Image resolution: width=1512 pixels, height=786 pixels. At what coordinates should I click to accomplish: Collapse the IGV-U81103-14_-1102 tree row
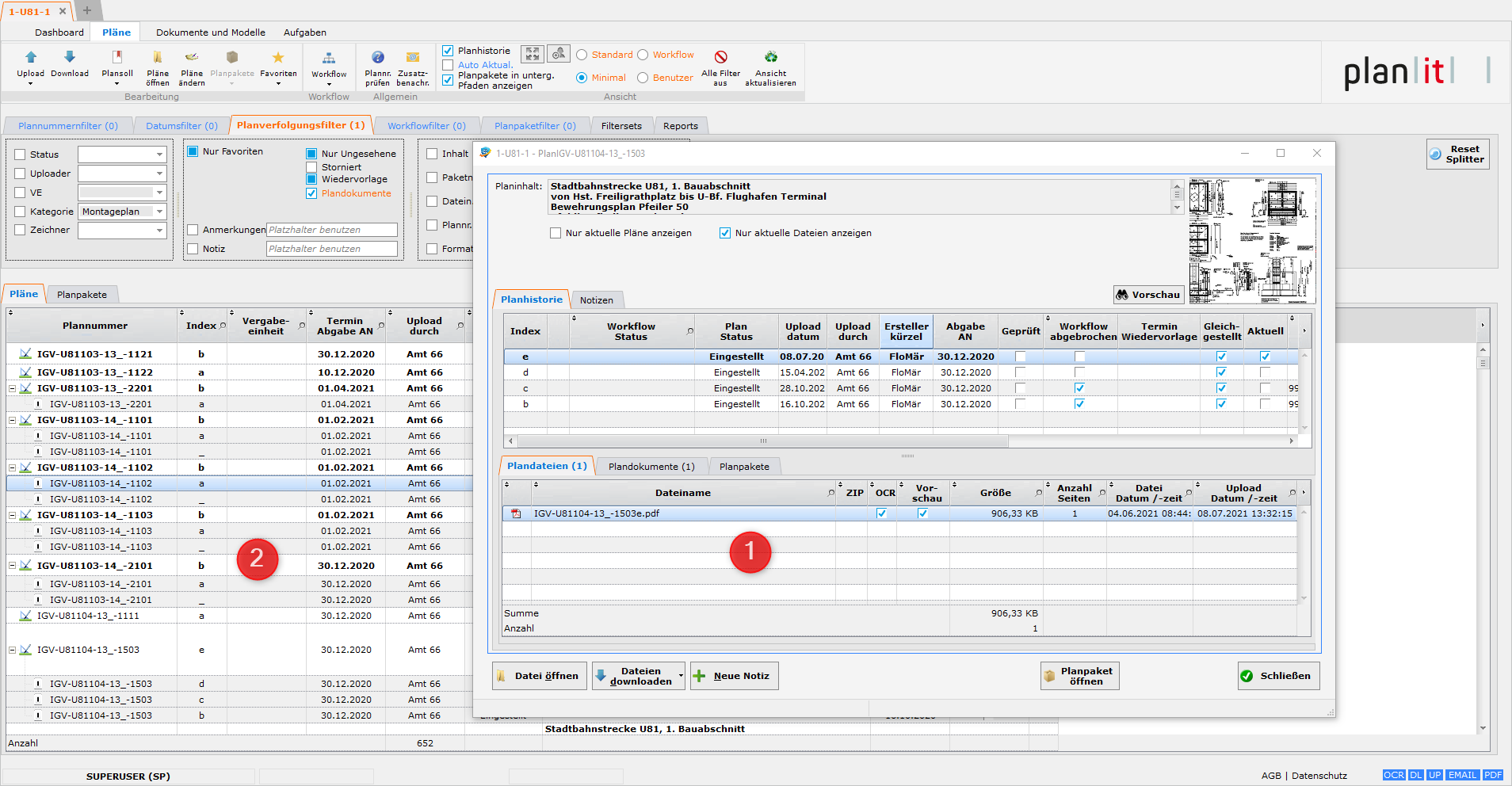[x=12, y=467]
